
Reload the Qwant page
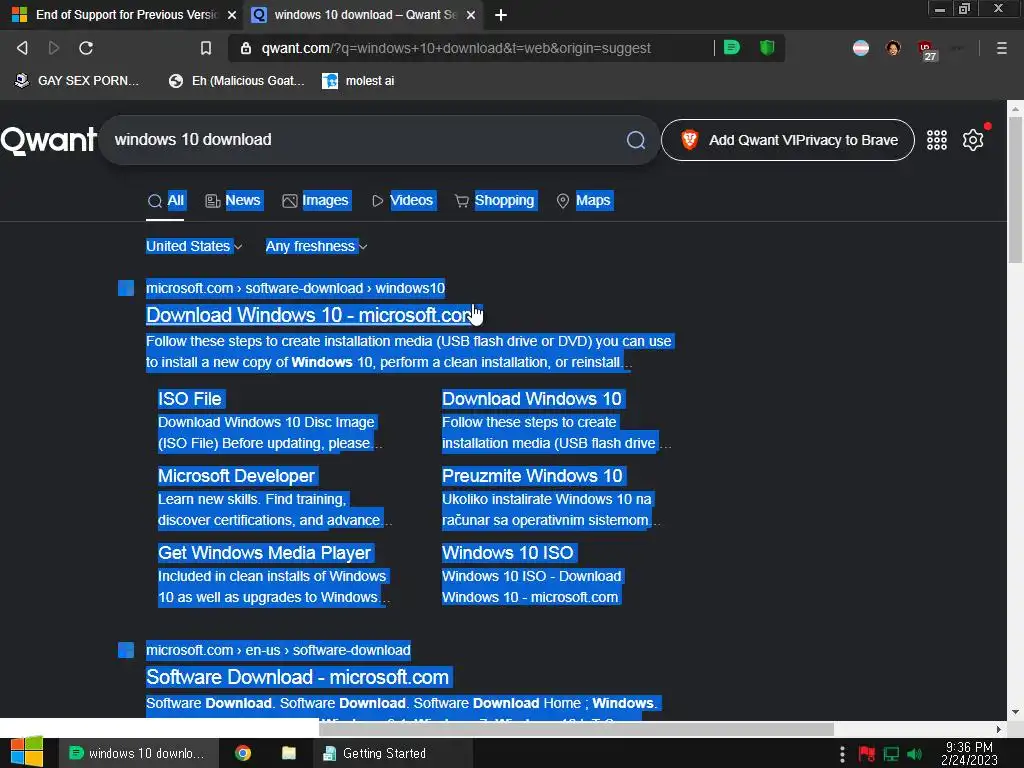coord(86,48)
